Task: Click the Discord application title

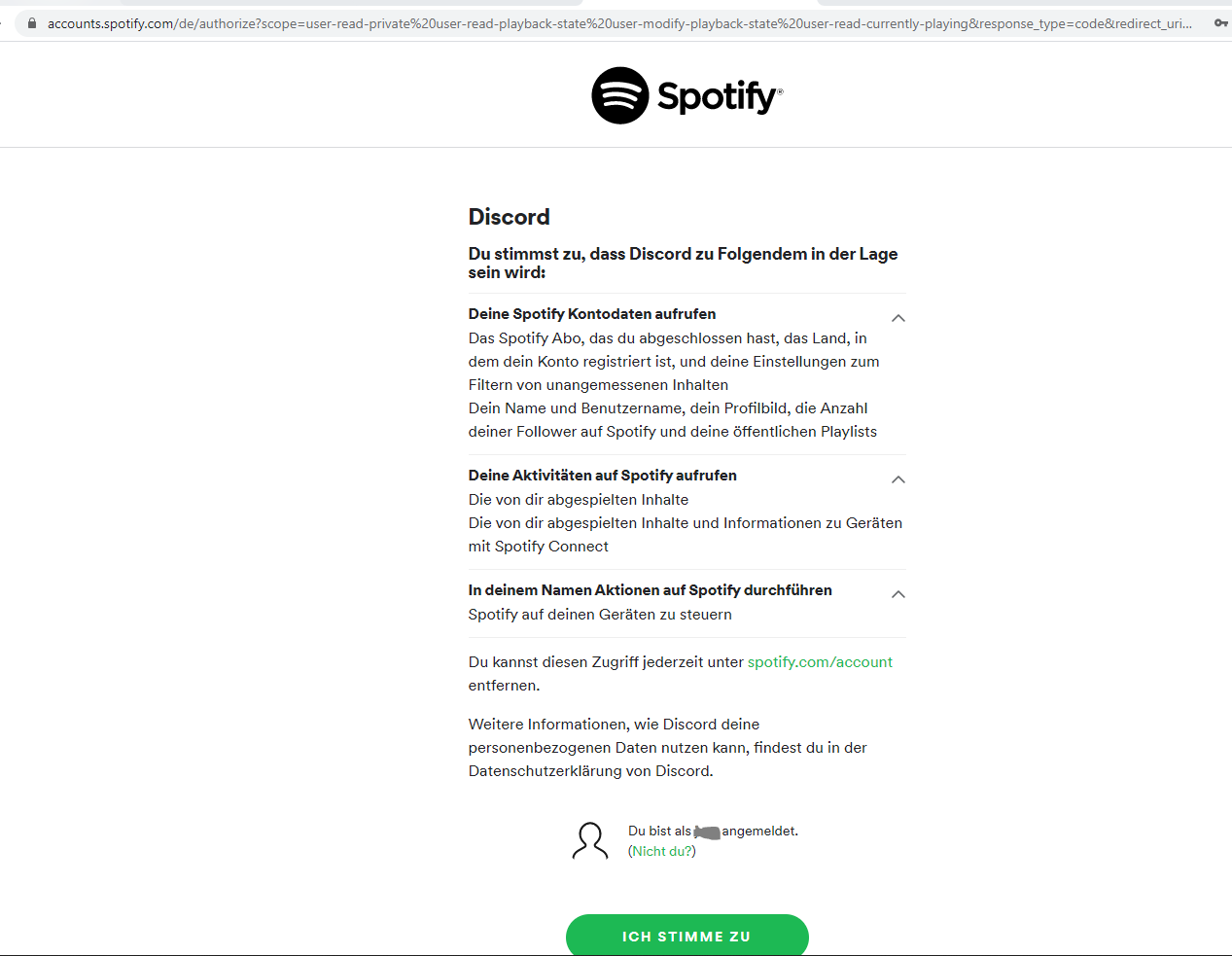Action: pyautogui.click(x=510, y=217)
